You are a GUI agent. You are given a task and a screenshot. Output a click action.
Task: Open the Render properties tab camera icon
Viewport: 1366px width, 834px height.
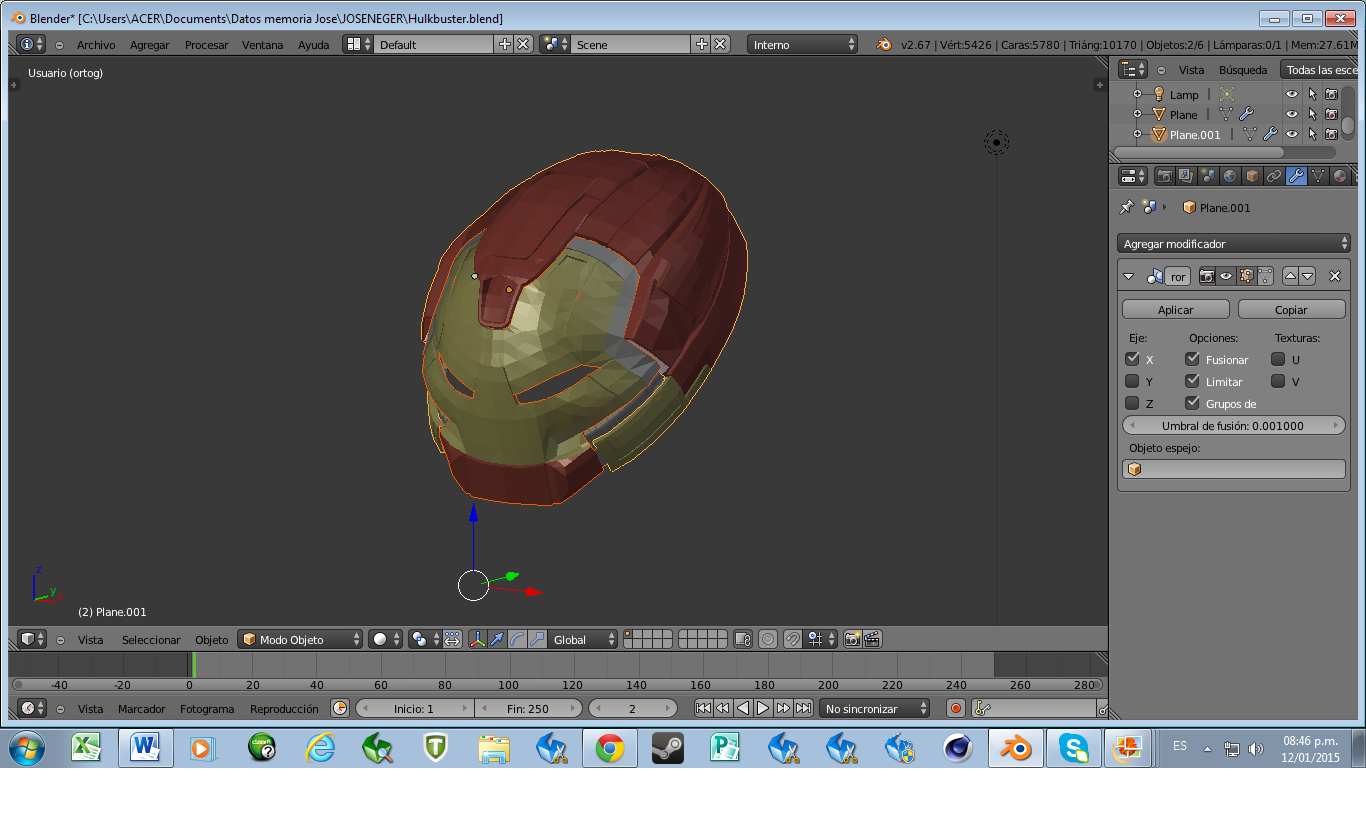pyautogui.click(x=1164, y=176)
